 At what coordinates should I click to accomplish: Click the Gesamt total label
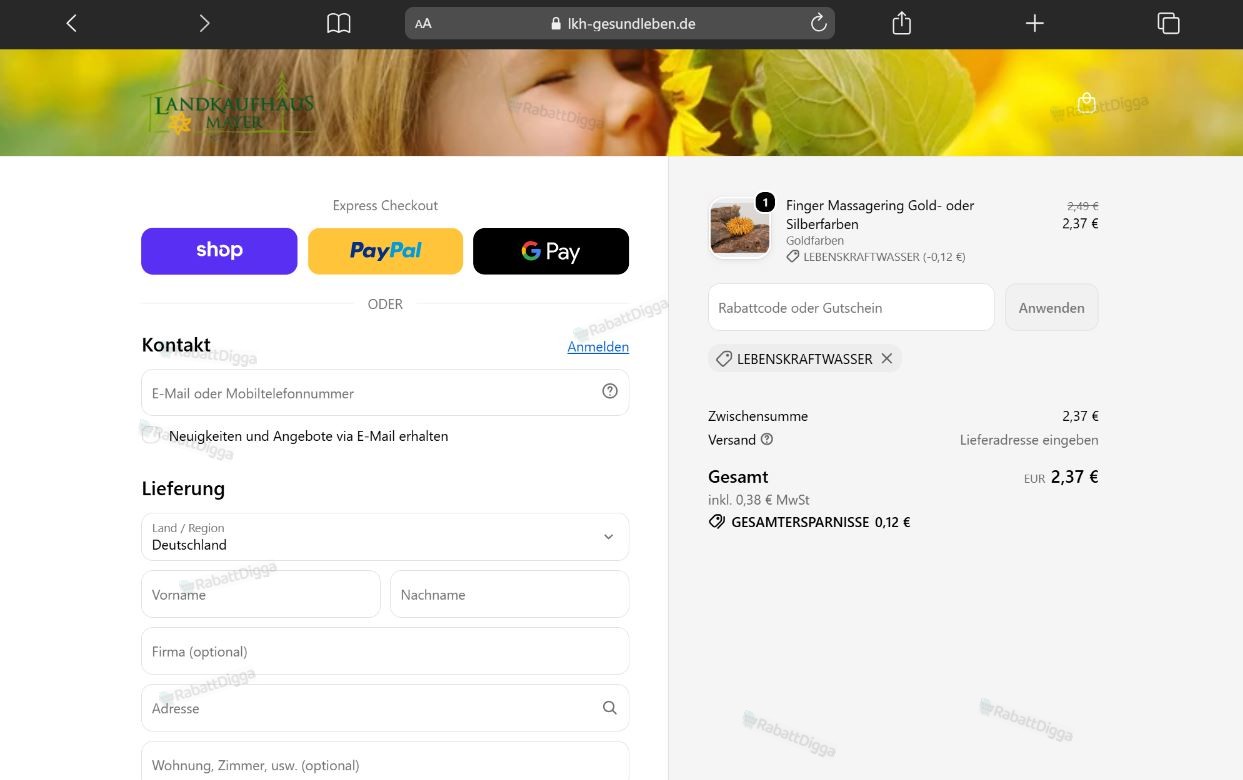738,477
